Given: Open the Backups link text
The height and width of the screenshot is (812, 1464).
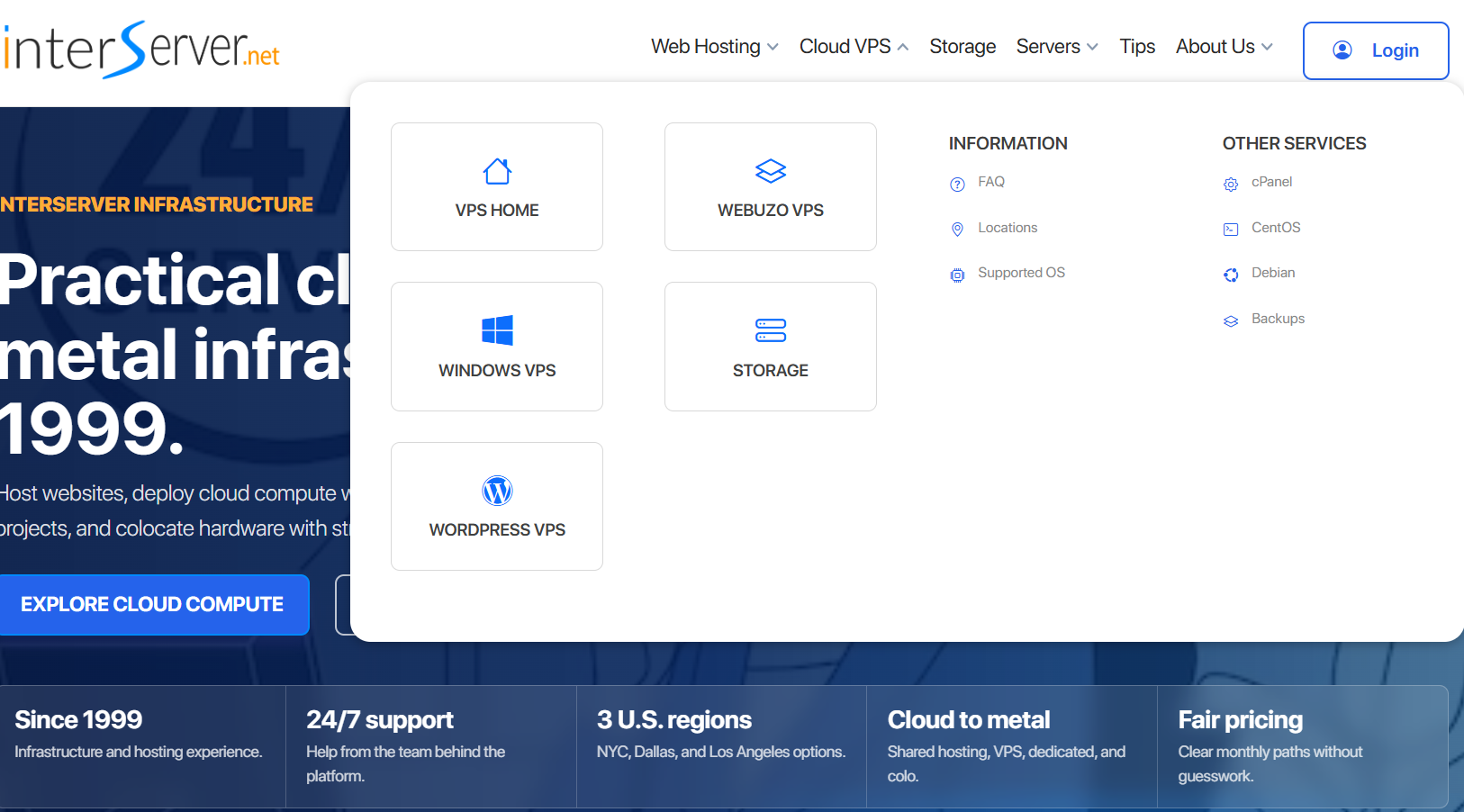Looking at the screenshot, I should (1278, 319).
